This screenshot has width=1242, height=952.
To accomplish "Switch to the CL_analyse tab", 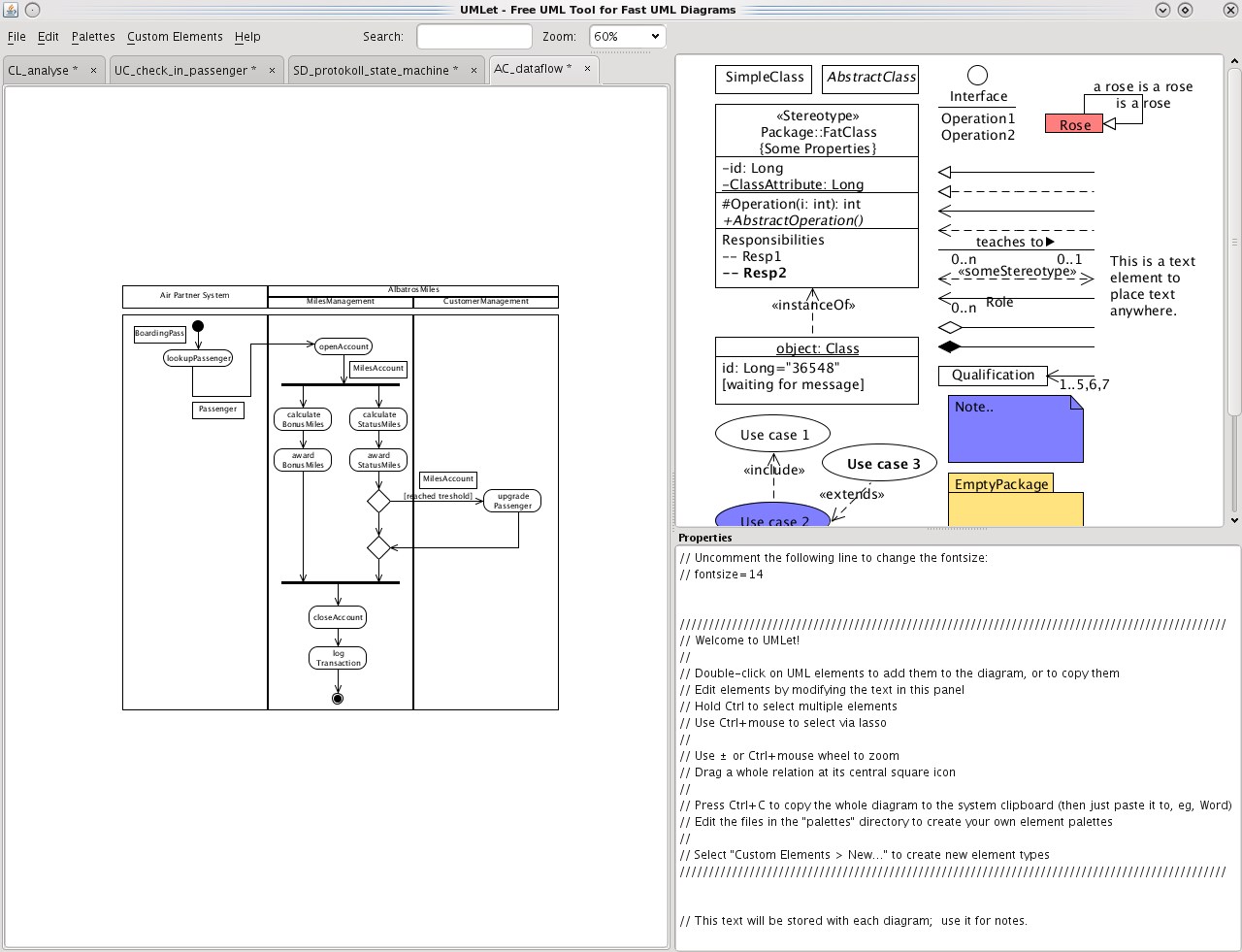I will coord(43,70).
